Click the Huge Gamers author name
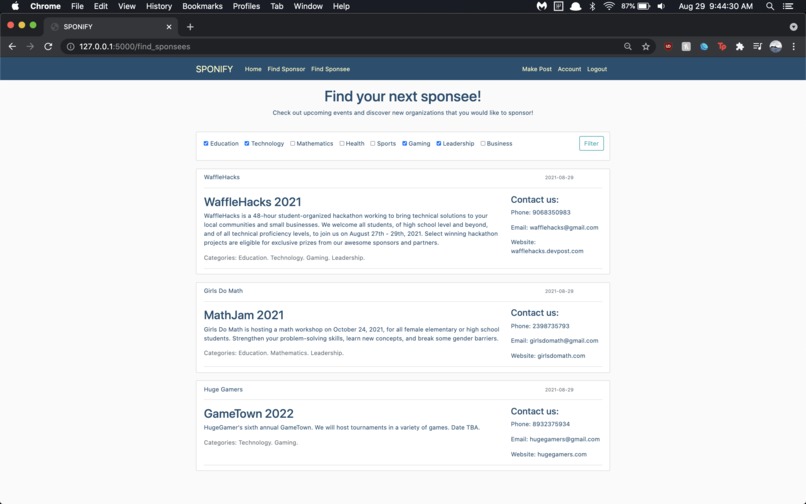This screenshot has height=504, width=806. [x=223, y=389]
